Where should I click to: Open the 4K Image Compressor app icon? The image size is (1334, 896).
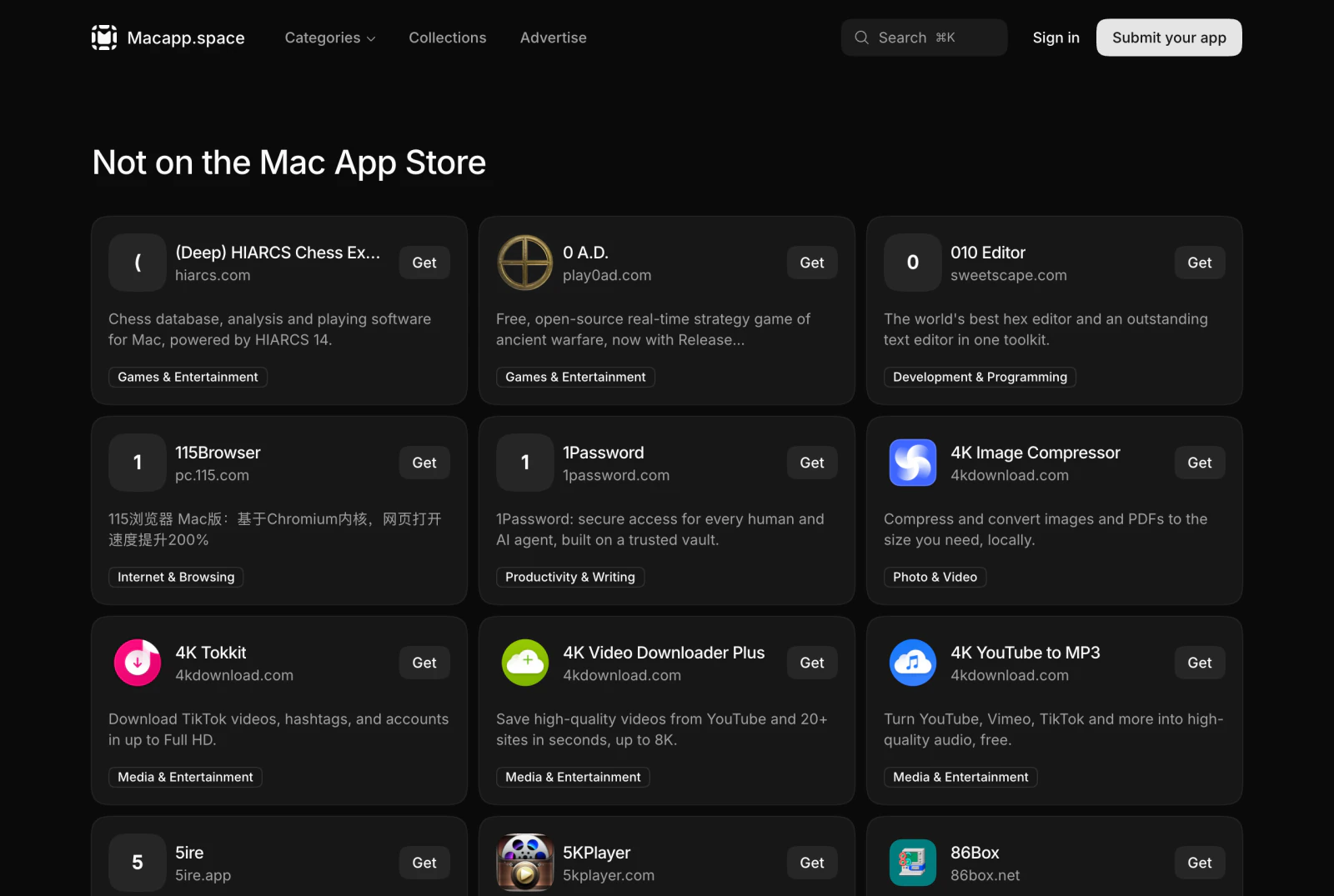coord(913,463)
